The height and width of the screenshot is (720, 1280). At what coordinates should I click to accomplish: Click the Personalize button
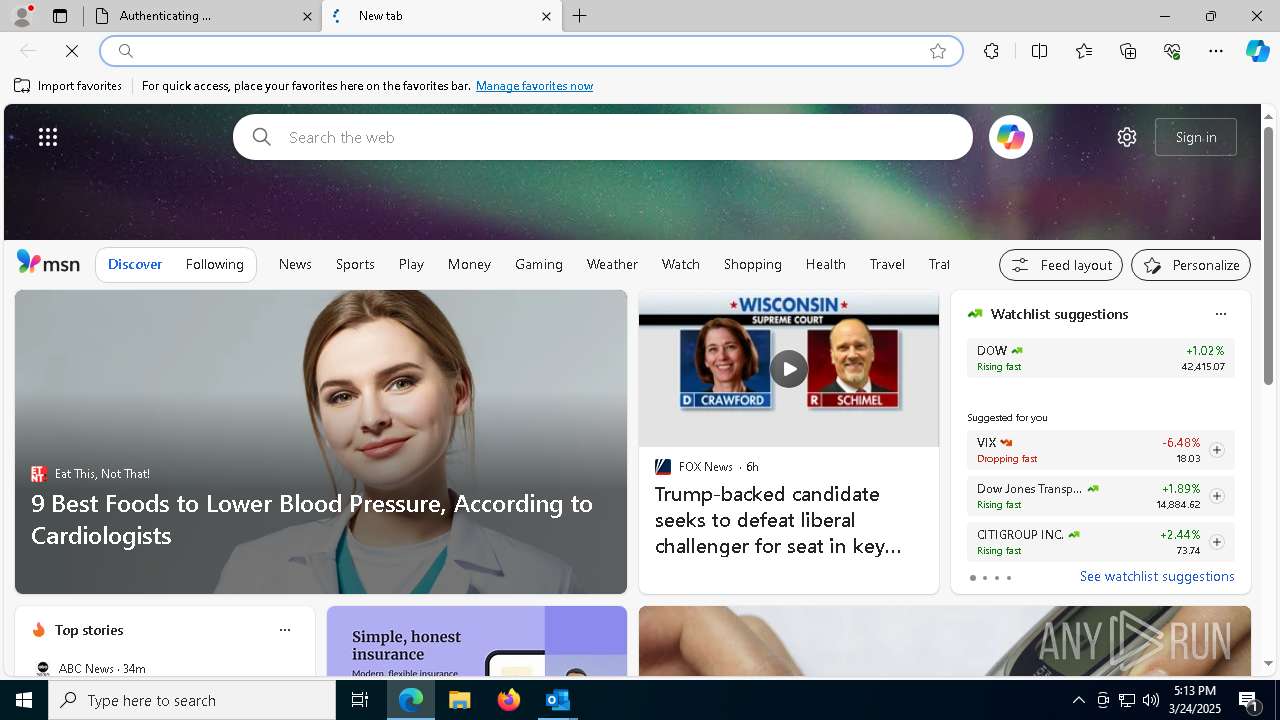click(x=1191, y=265)
